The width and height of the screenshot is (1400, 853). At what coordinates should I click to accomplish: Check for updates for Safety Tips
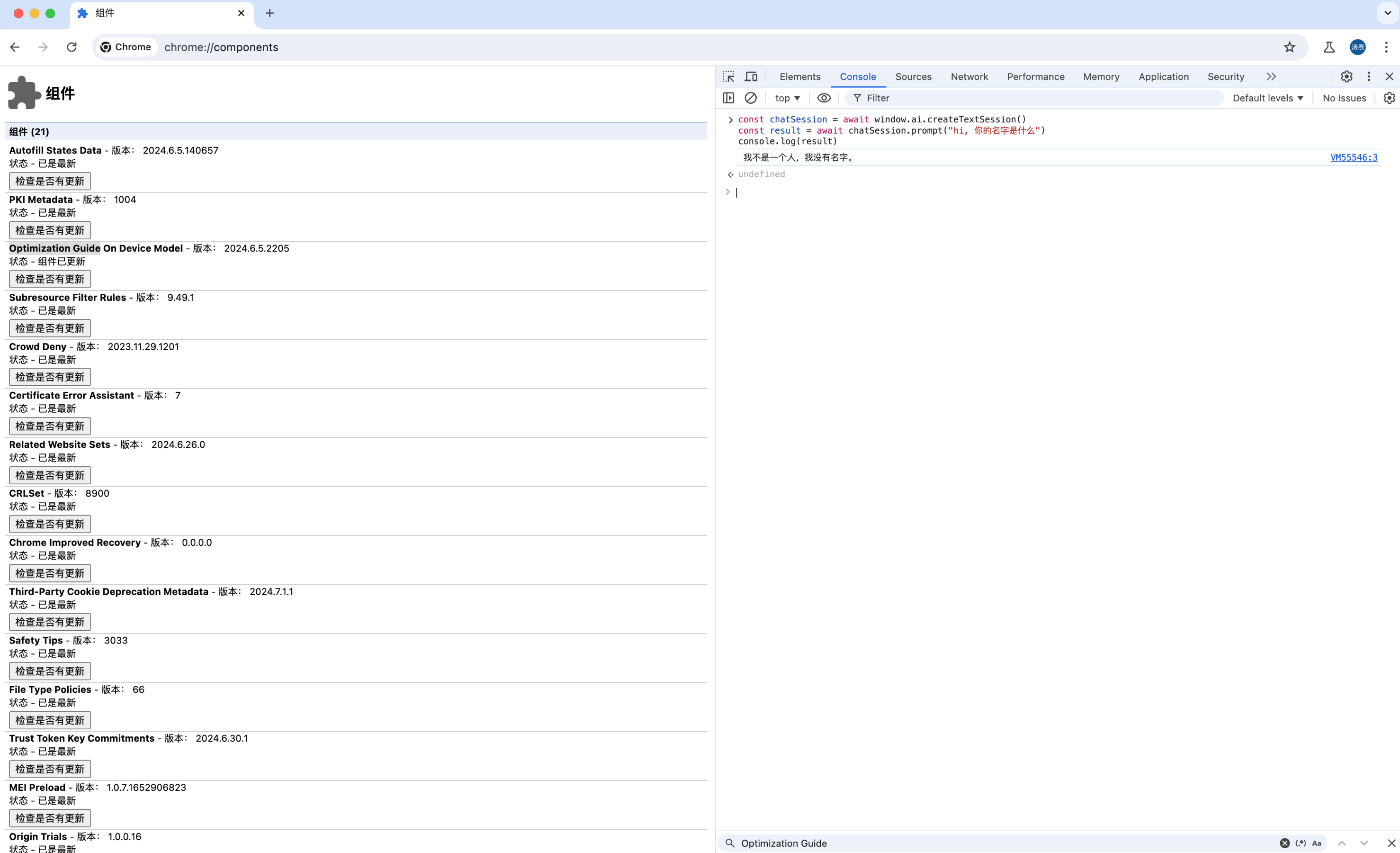tap(50, 671)
